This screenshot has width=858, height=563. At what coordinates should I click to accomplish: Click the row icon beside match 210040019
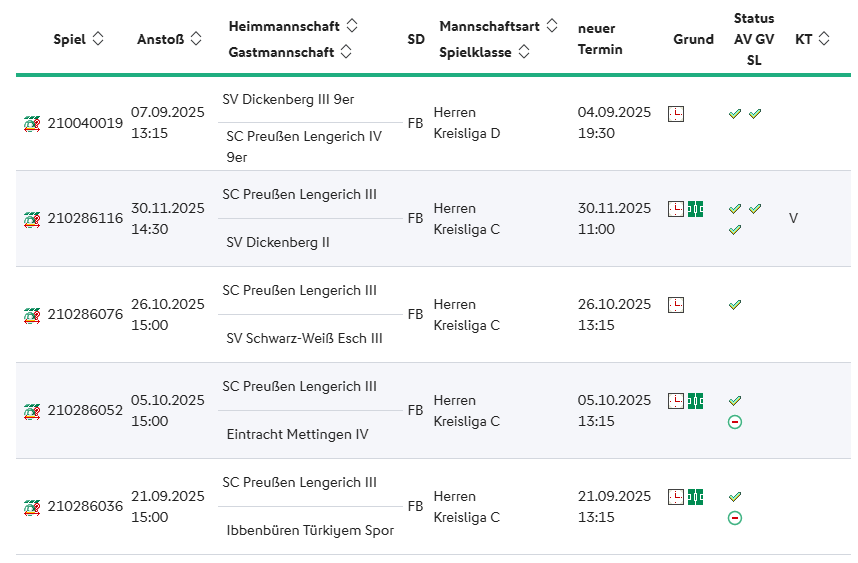32,123
